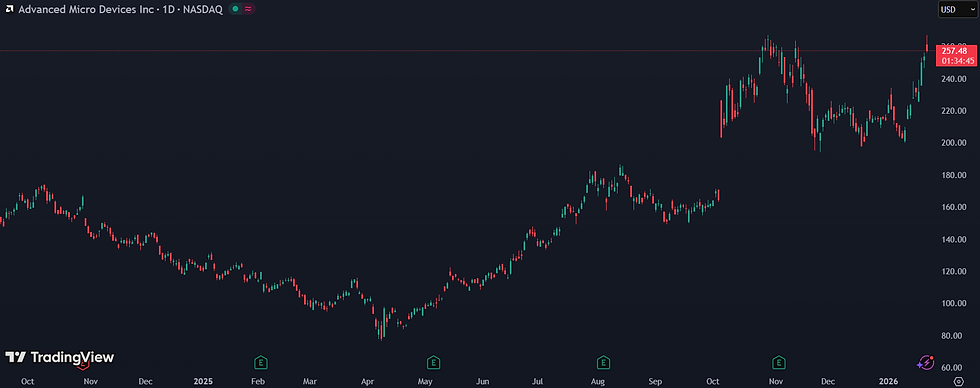
Task: Click the 120.00 price axis label
Action: 954,272
